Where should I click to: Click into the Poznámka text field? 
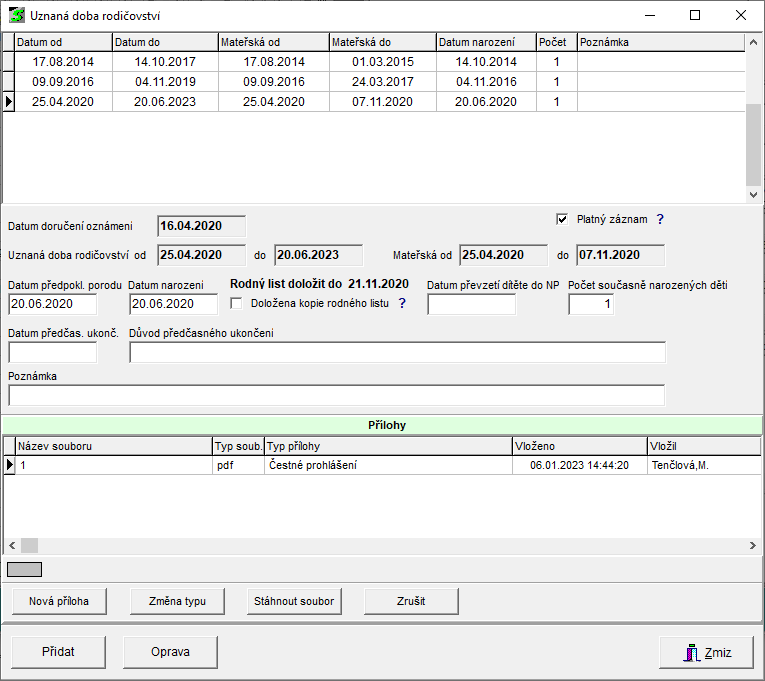tap(336, 395)
